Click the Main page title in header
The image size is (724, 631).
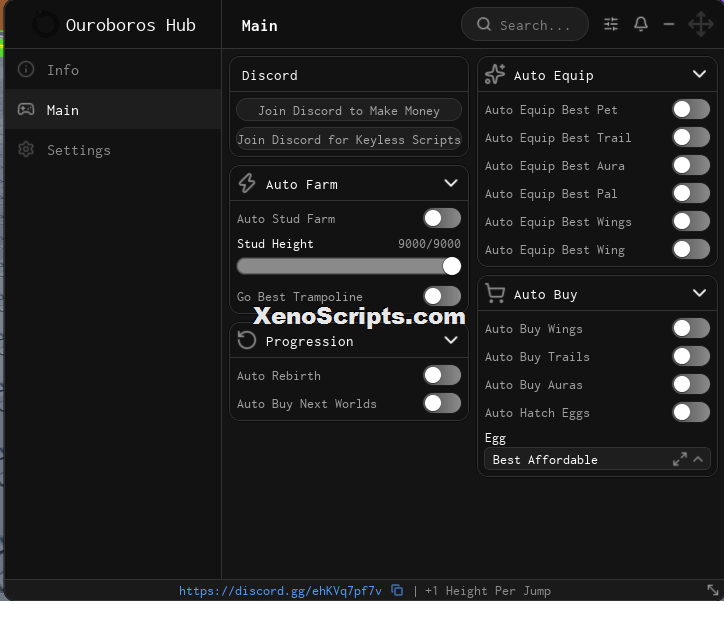click(259, 25)
